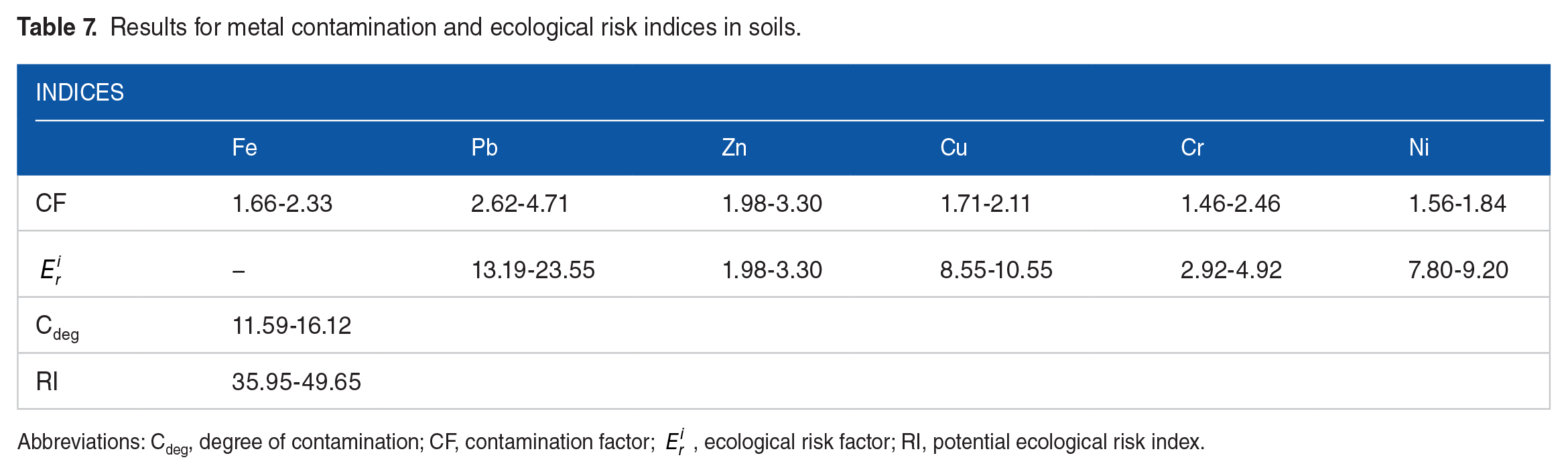Click the CF row label

51,203
